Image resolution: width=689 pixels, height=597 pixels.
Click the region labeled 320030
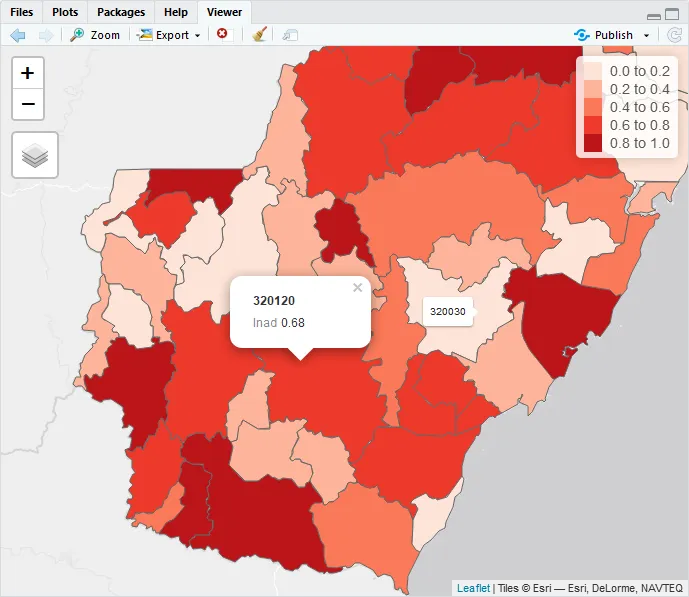click(447, 311)
